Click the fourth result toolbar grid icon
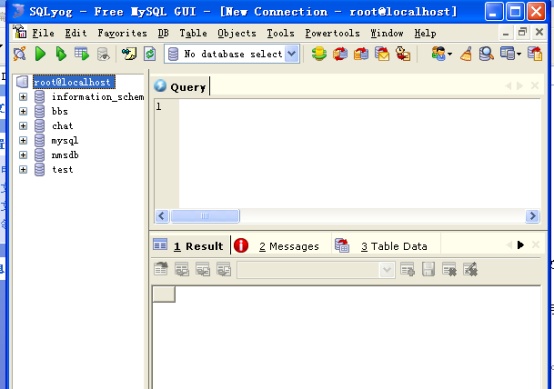This screenshot has width=554, height=389. pos(224,270)
